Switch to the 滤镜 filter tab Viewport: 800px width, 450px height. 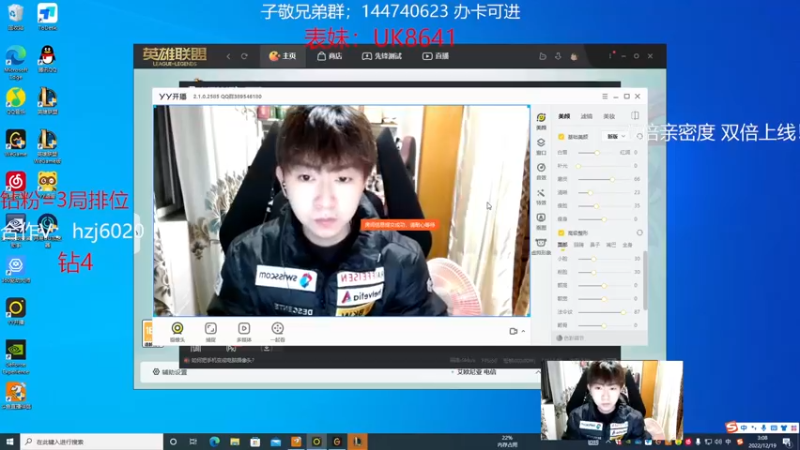(587, 116)
